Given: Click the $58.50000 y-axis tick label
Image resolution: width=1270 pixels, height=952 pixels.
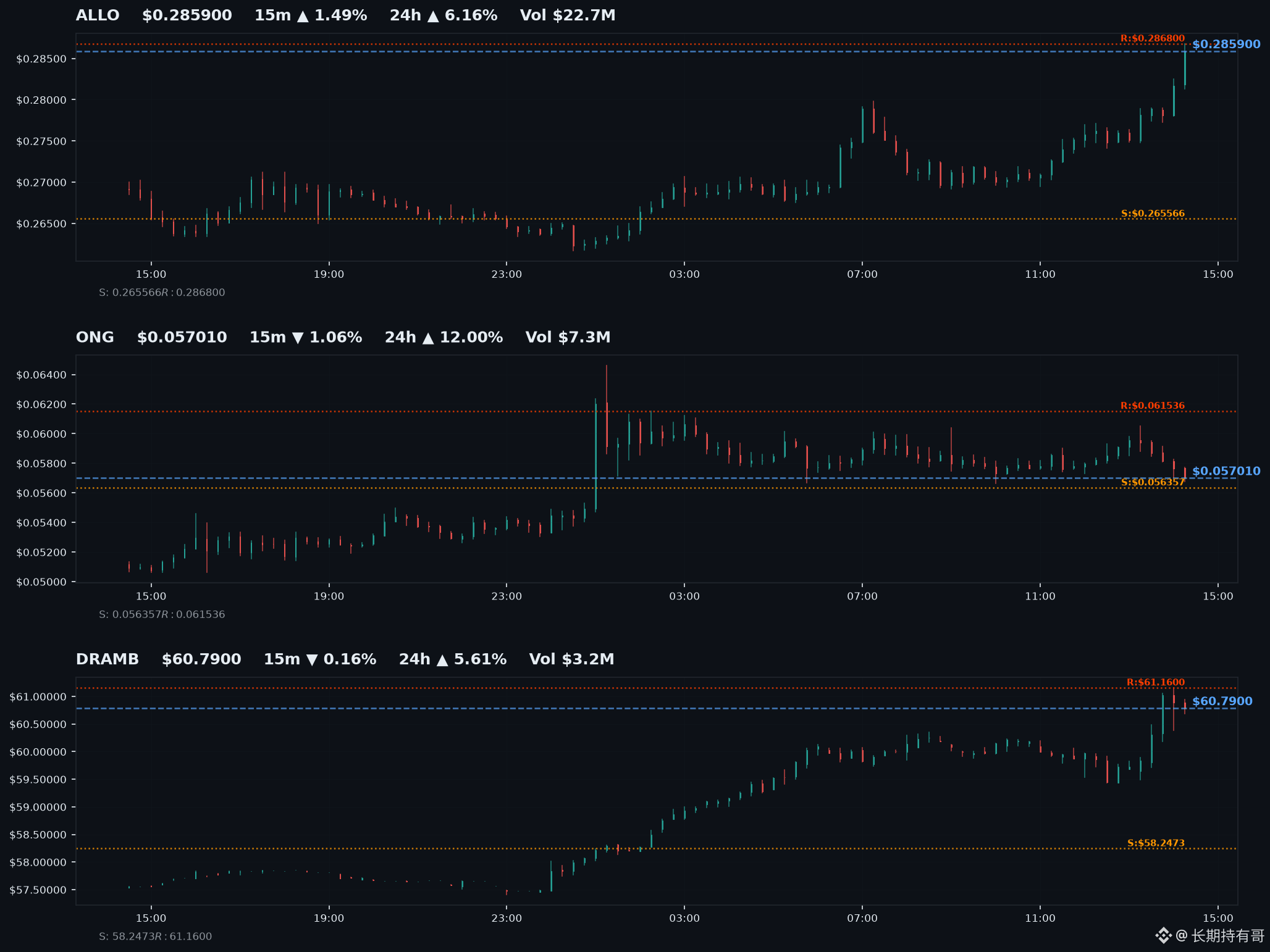Looking at the screenshot, I should (x=38, y=835).
